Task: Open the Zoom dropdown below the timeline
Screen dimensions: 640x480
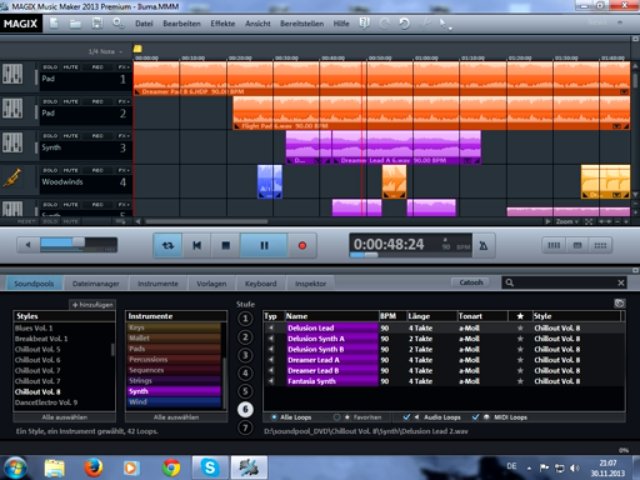Action: click(x=567, y=221)
